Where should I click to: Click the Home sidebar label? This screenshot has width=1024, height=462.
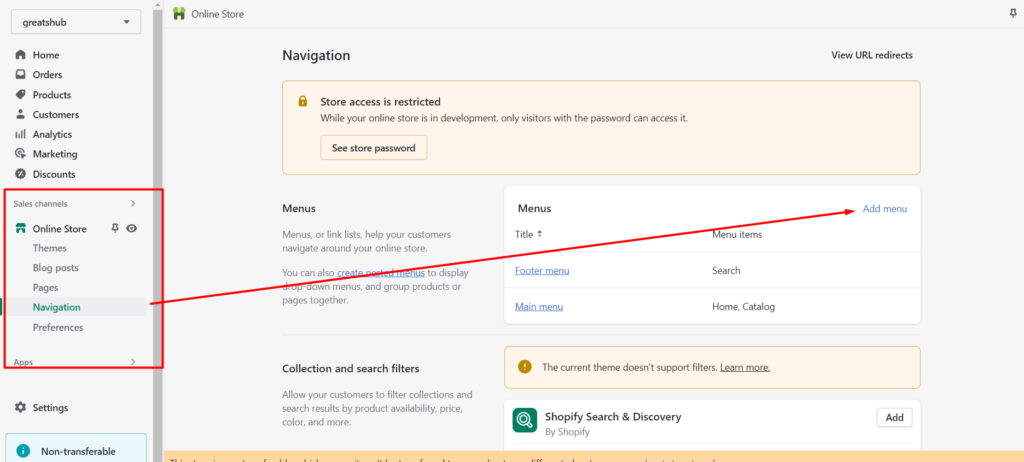46,55
